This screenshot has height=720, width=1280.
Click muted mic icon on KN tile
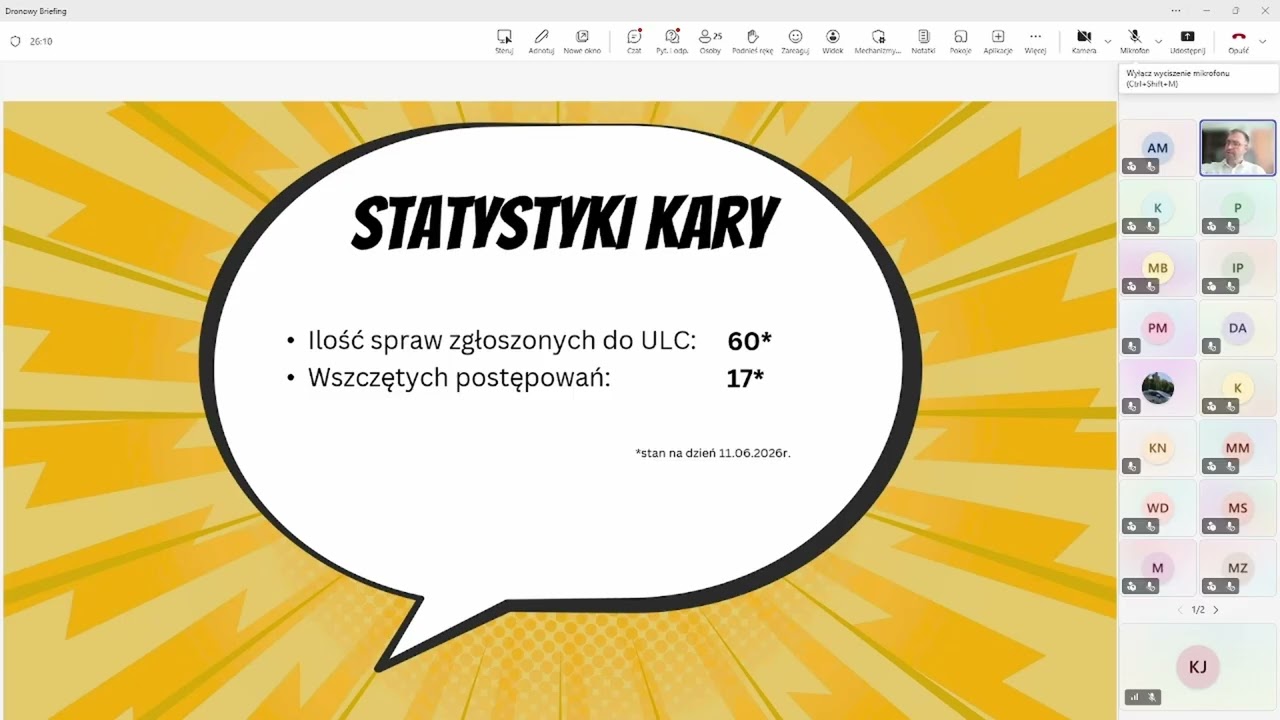[1131, 467]
